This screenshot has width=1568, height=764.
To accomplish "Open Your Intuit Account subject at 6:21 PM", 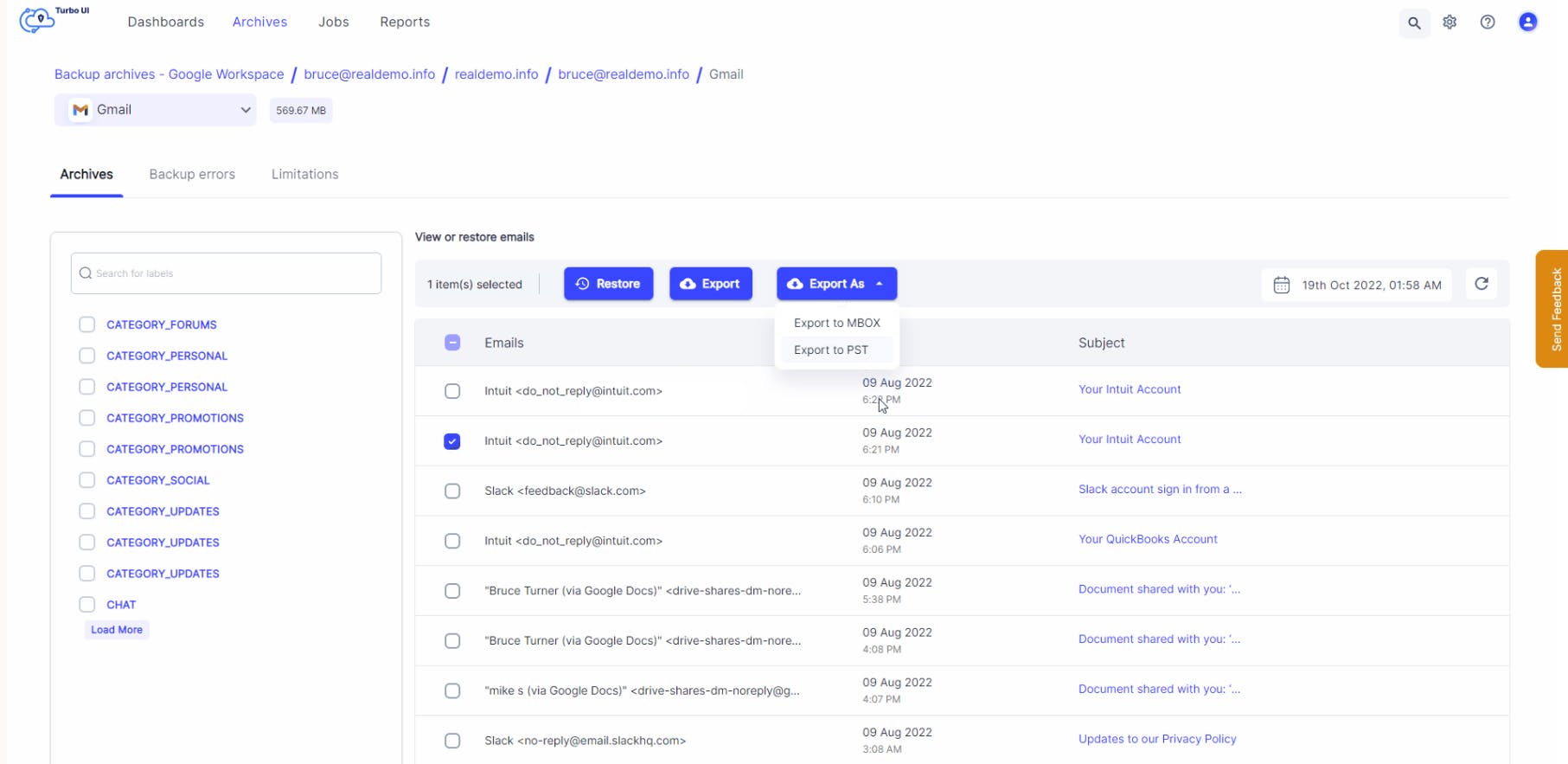I will coord(1130,440).
